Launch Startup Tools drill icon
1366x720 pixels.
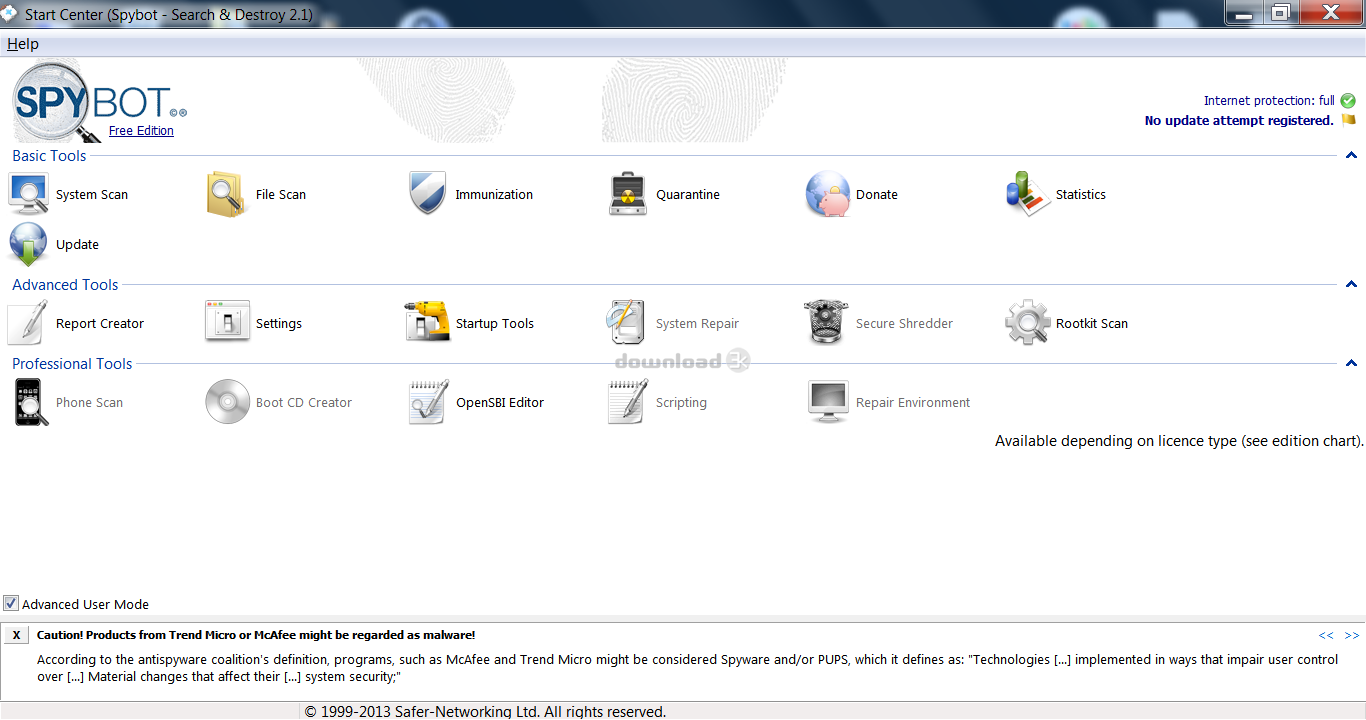tap(427, 323)
